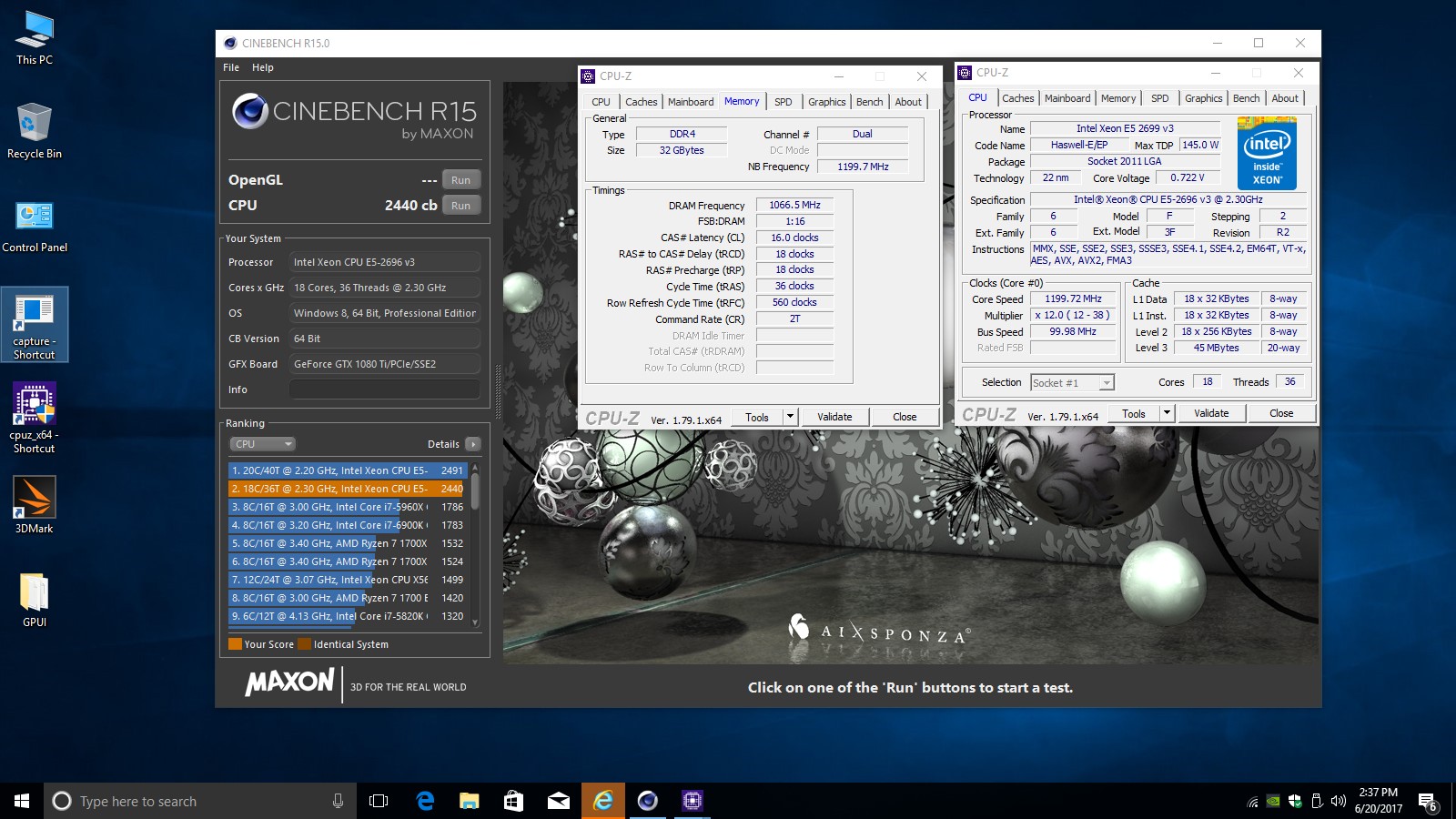Viewport: 1456px width, 819px height.
Task: Switch to SPD tab in left CPU-Z
Action: click(784, 102)
